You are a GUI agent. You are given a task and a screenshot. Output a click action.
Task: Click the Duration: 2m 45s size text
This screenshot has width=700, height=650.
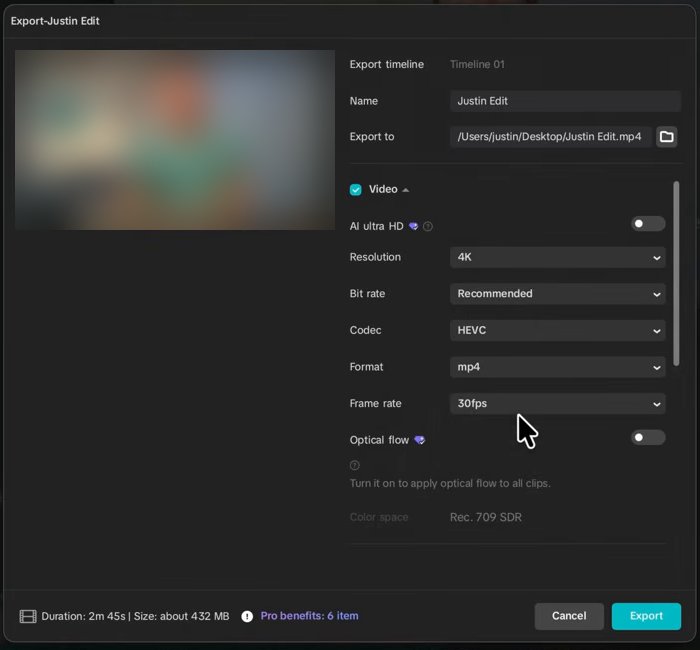pyautogui.click(x=135, y=616)
